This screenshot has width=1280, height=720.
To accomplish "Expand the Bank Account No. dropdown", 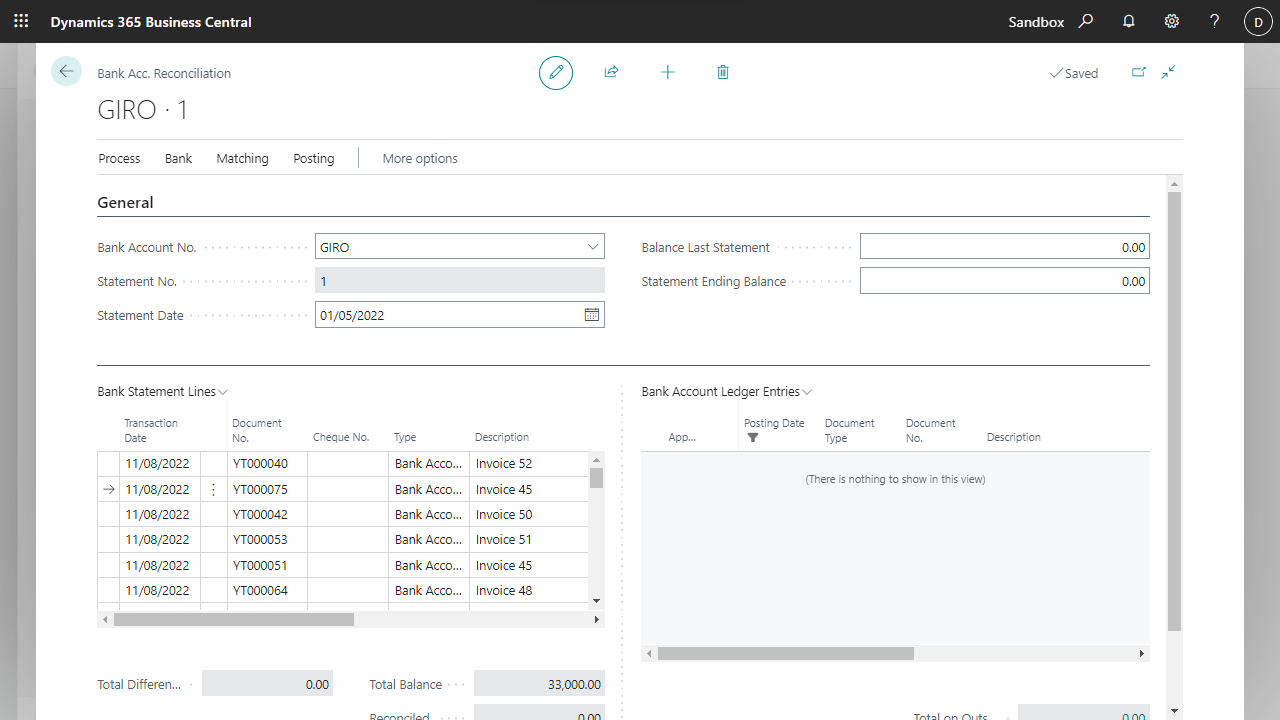I will [592, 247].
